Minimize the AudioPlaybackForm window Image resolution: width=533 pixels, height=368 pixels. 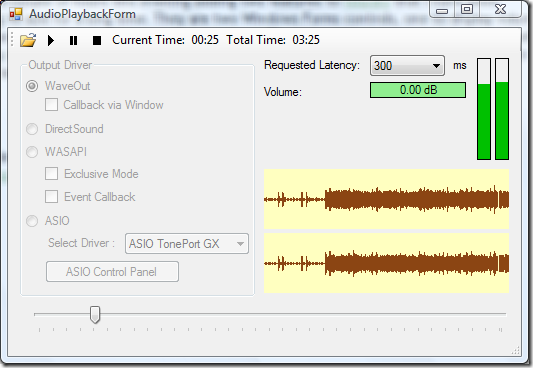click(442, 10)
